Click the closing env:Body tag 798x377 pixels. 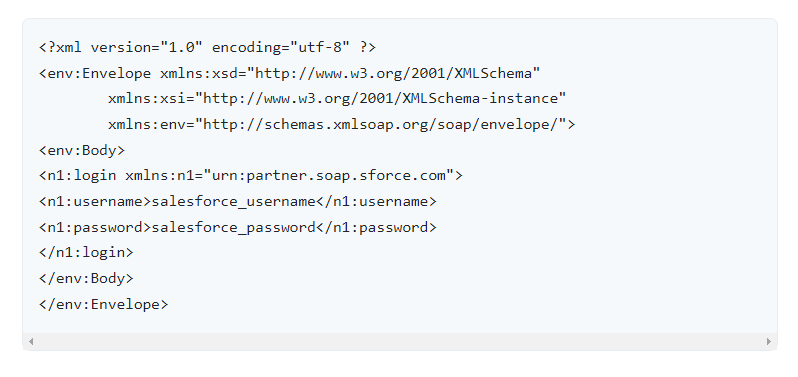click(86, 279)
